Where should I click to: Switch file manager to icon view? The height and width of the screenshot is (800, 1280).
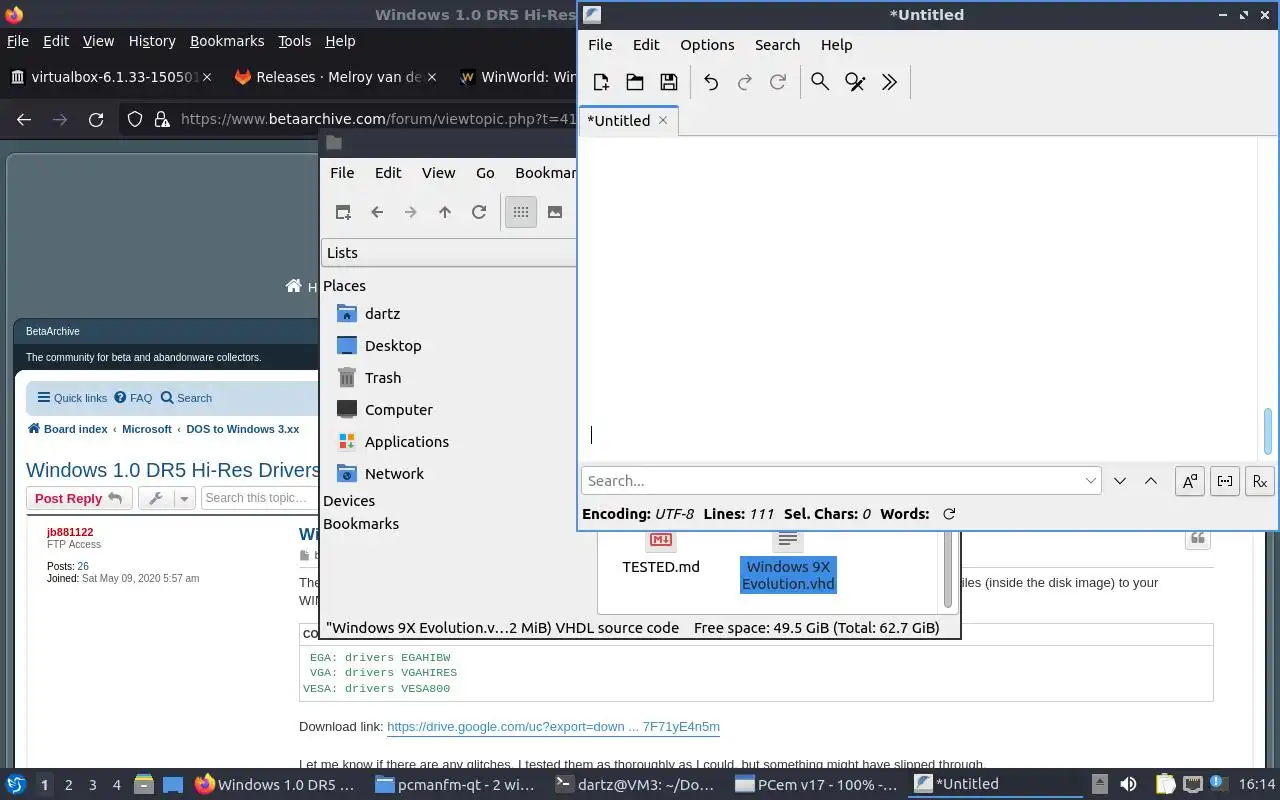click(521, 212)
